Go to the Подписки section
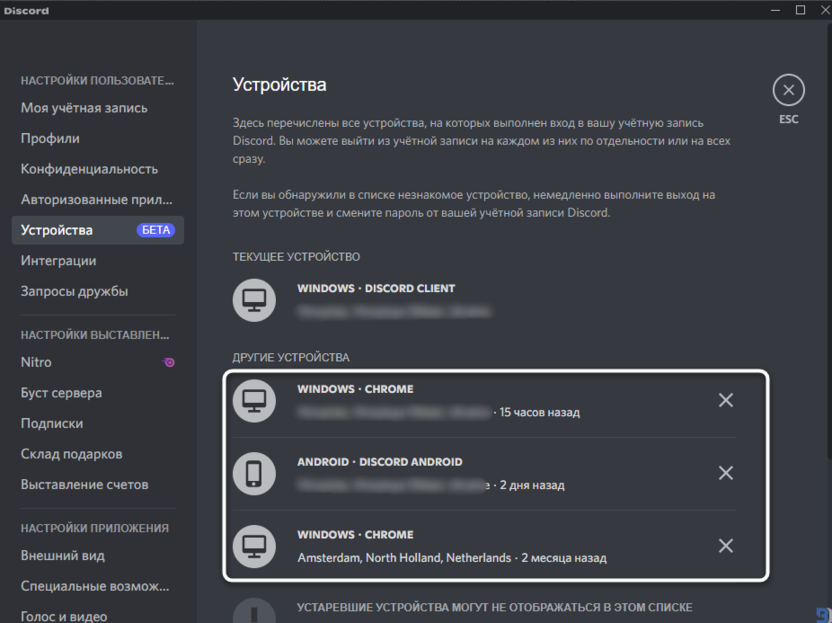This screenshot has width=832, height=623. (52, 423)
